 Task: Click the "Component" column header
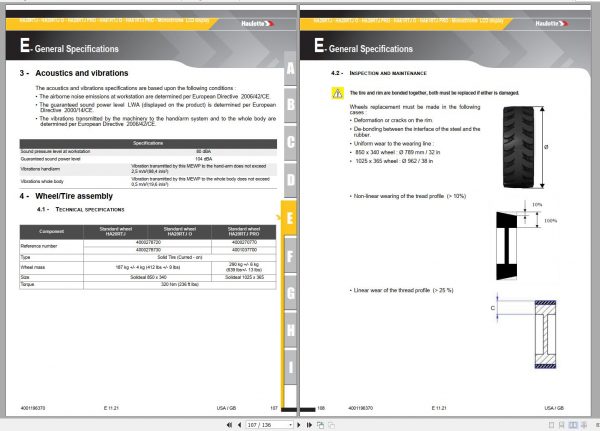(x=51, y=232)
